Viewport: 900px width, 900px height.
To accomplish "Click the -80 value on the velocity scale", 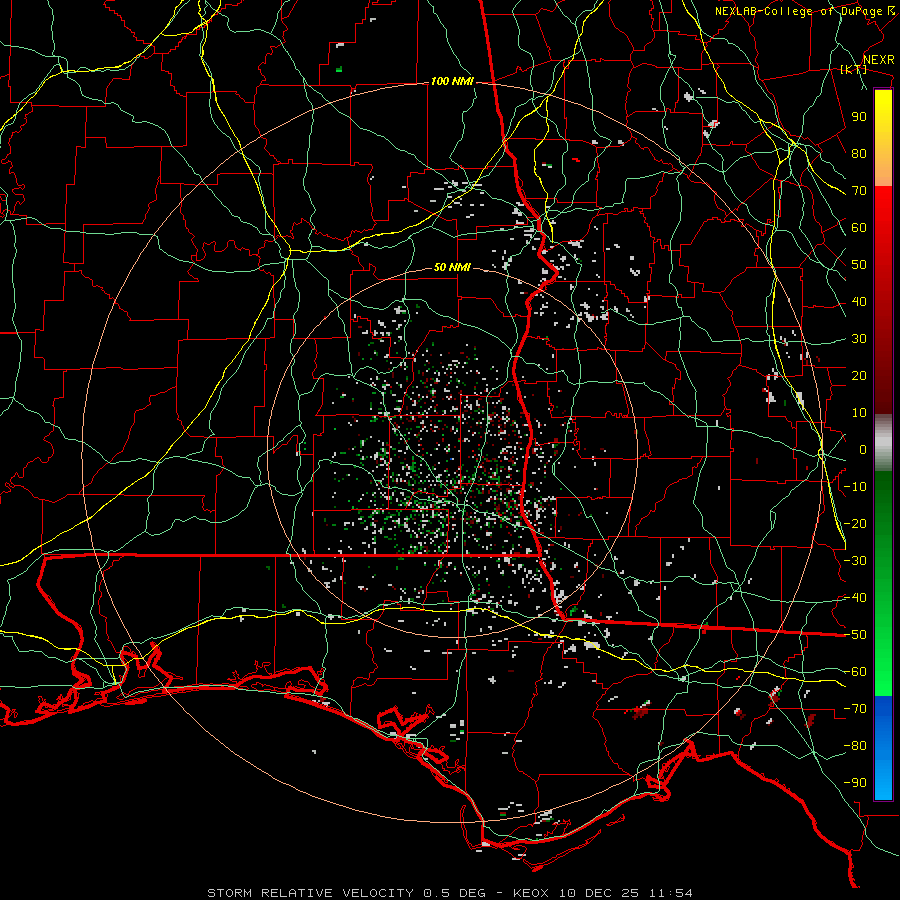I will [855, 746].
